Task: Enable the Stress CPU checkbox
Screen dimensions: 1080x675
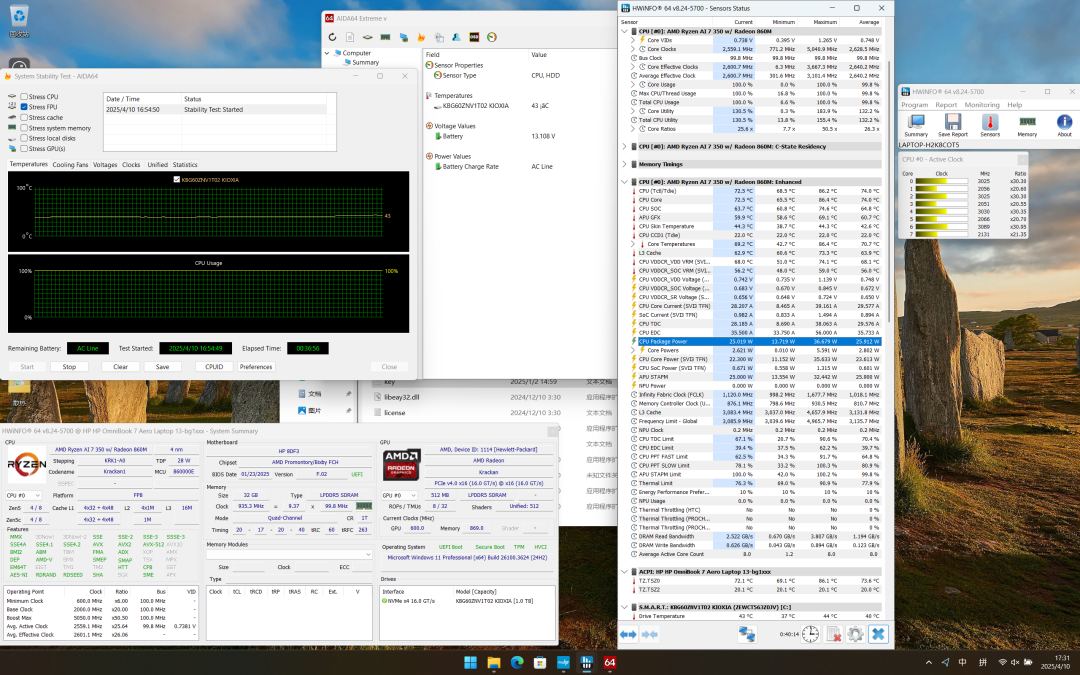Action: coord(24,97)
